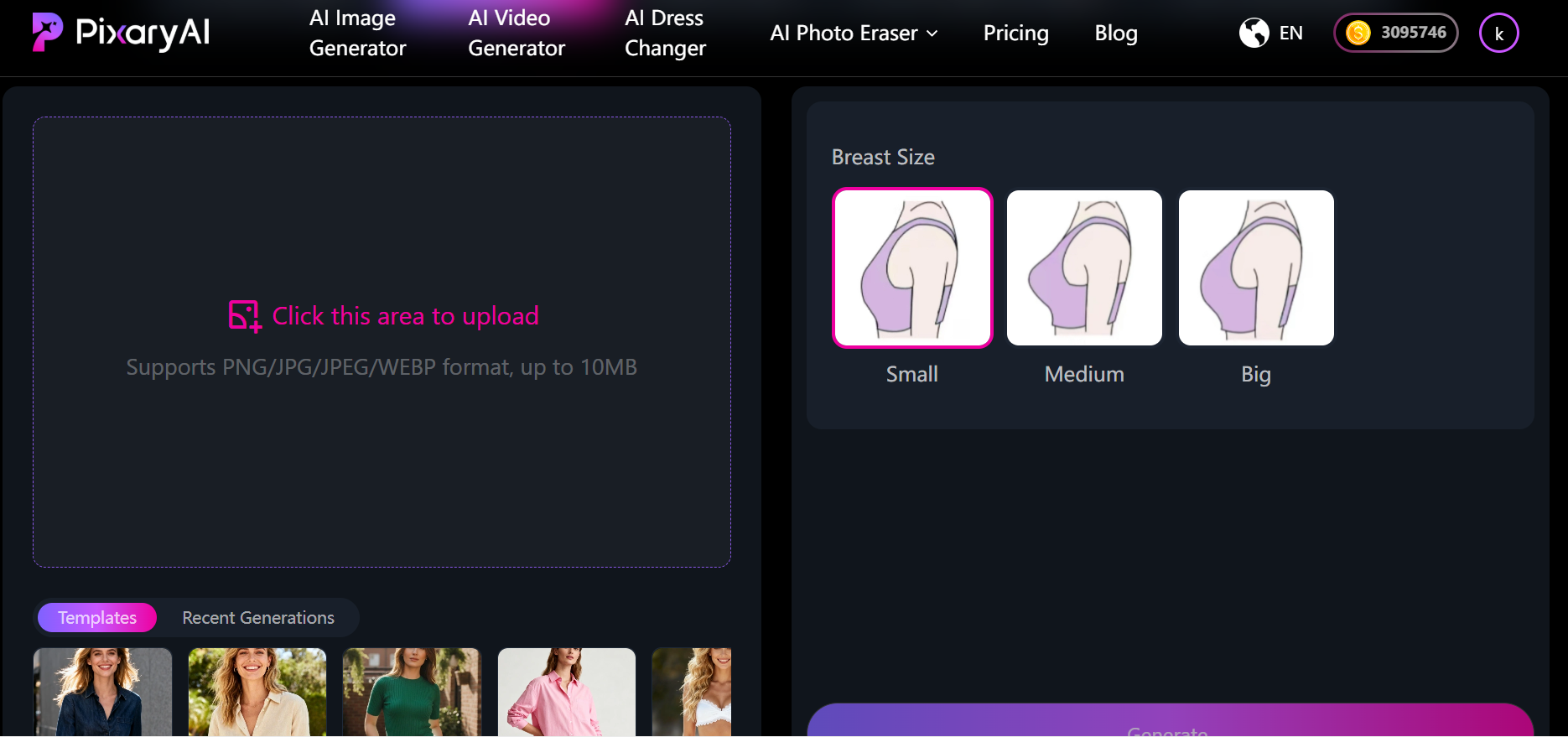Open the PixaryAI logo home link
The height and width of the screenshot is (737, 1568).
[x=121, y=33]
